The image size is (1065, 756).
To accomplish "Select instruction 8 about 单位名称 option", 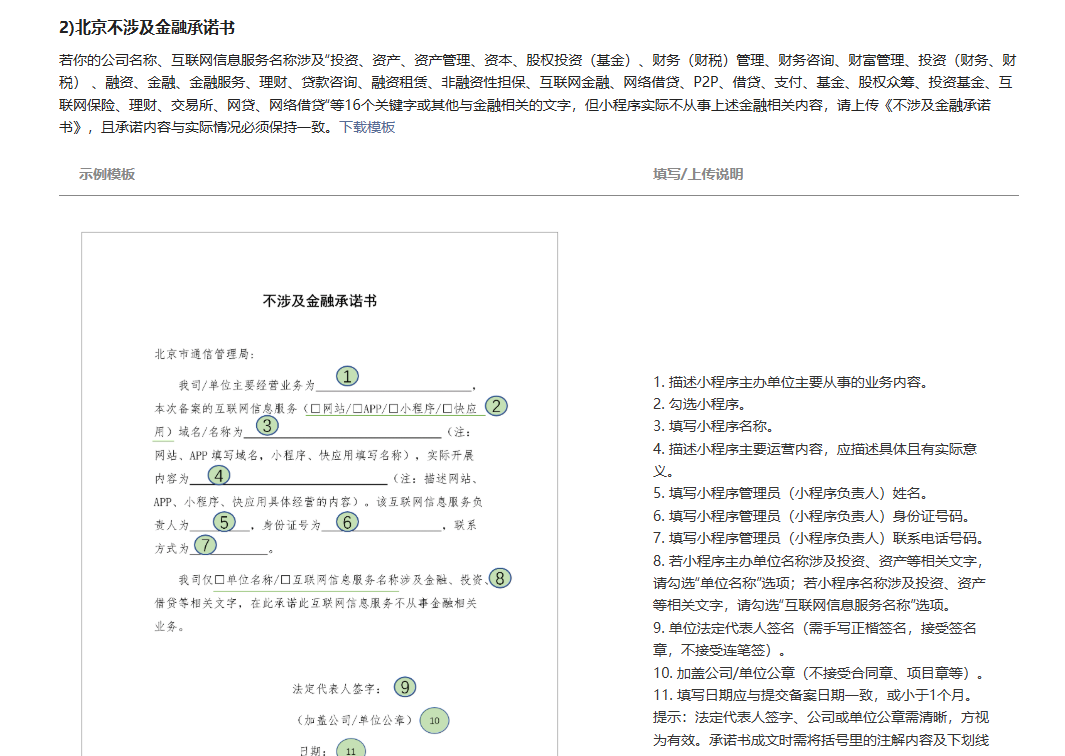I will click(x=820, y=583).
